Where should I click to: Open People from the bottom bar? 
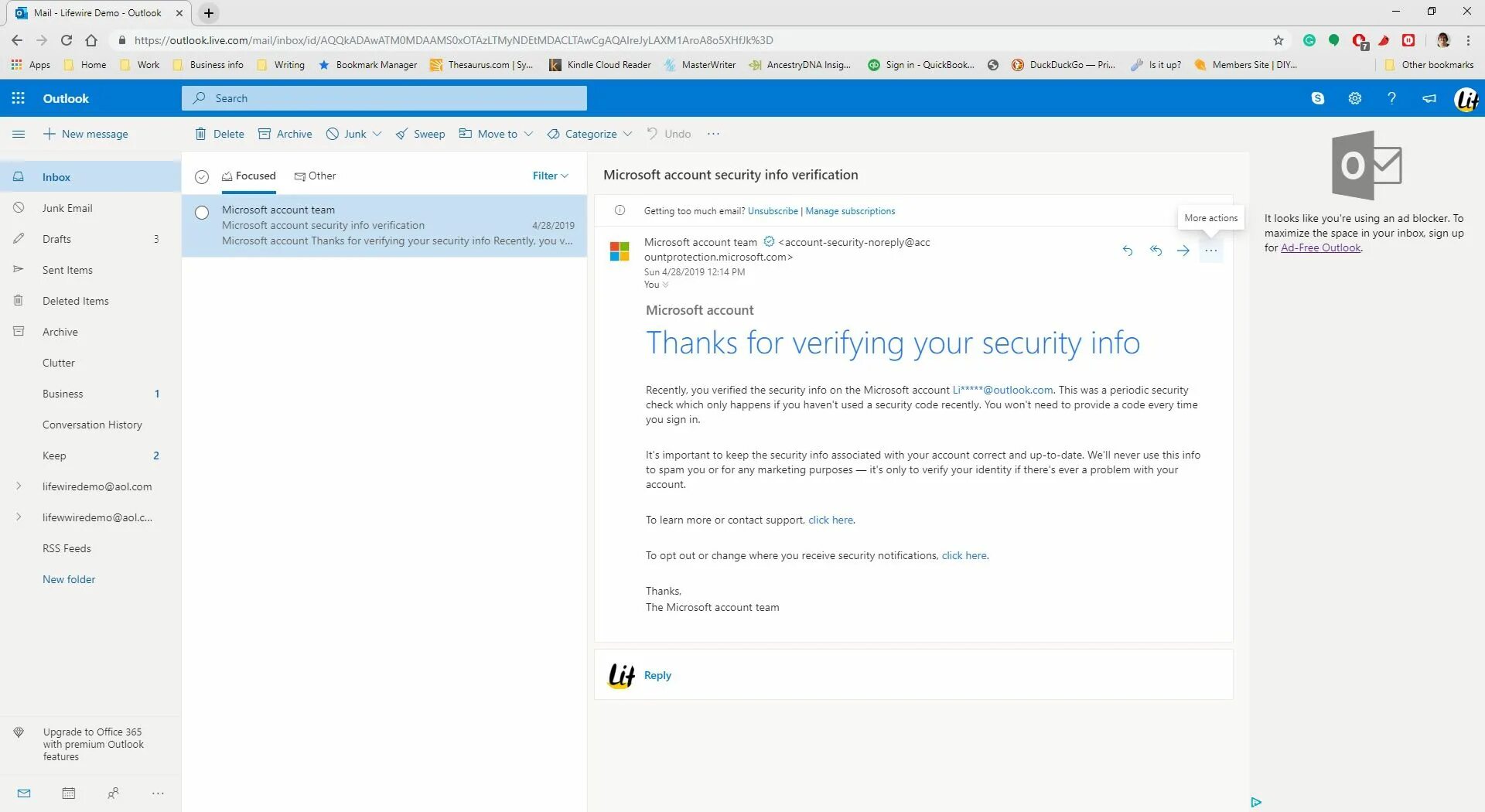pyautogui.click(x=113, y=793)
